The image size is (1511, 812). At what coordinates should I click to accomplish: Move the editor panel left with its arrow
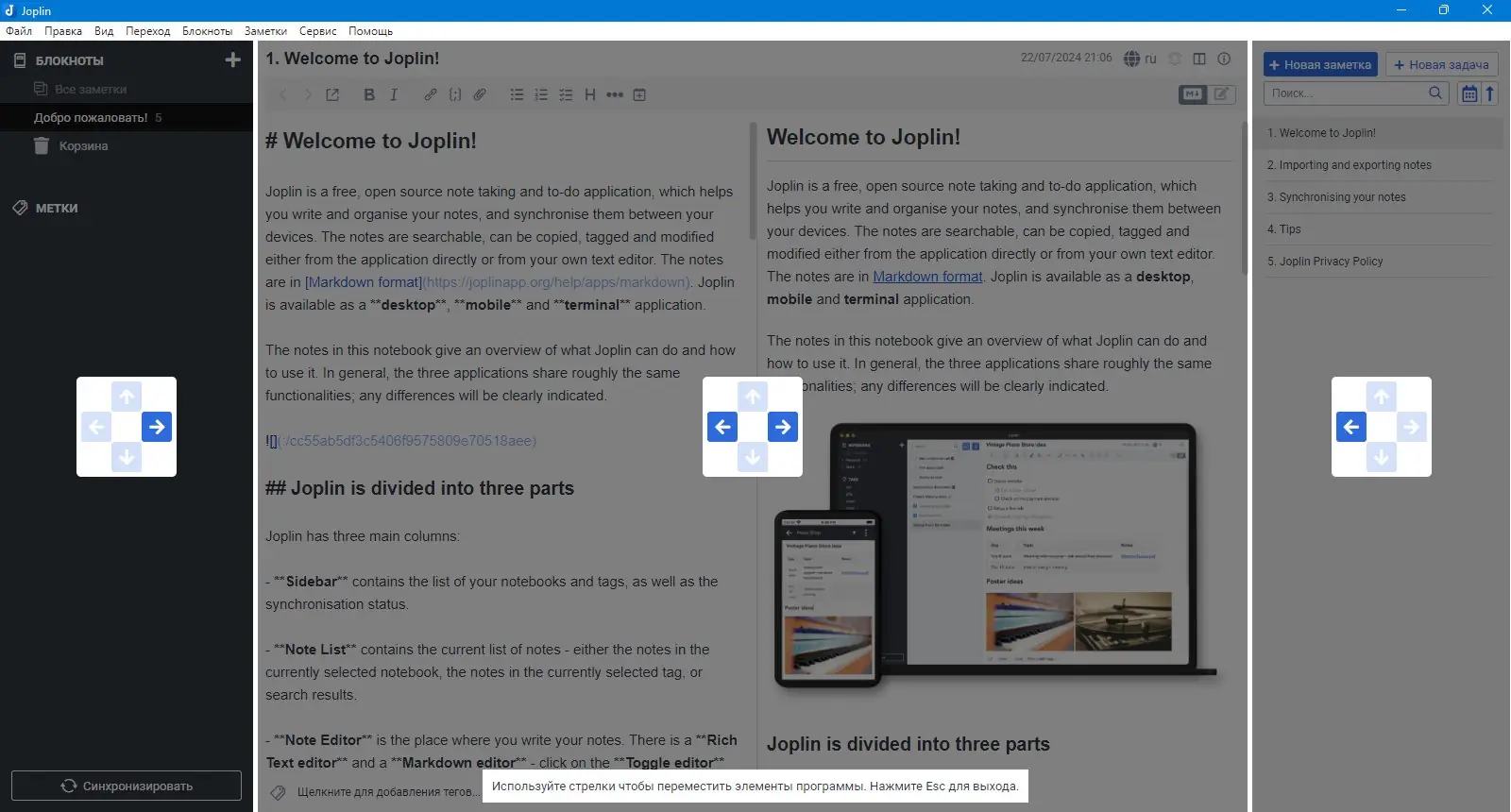(x=722, y=427)
